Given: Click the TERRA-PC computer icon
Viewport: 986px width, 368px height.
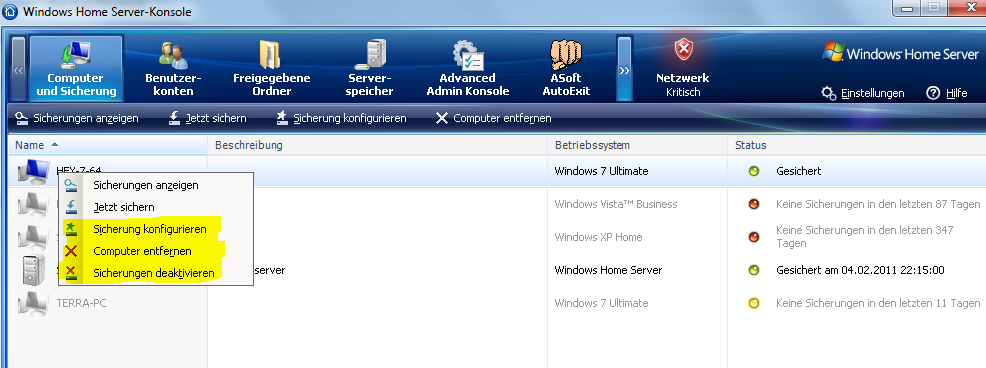Looking at the screenshot, I should (33, 303).
